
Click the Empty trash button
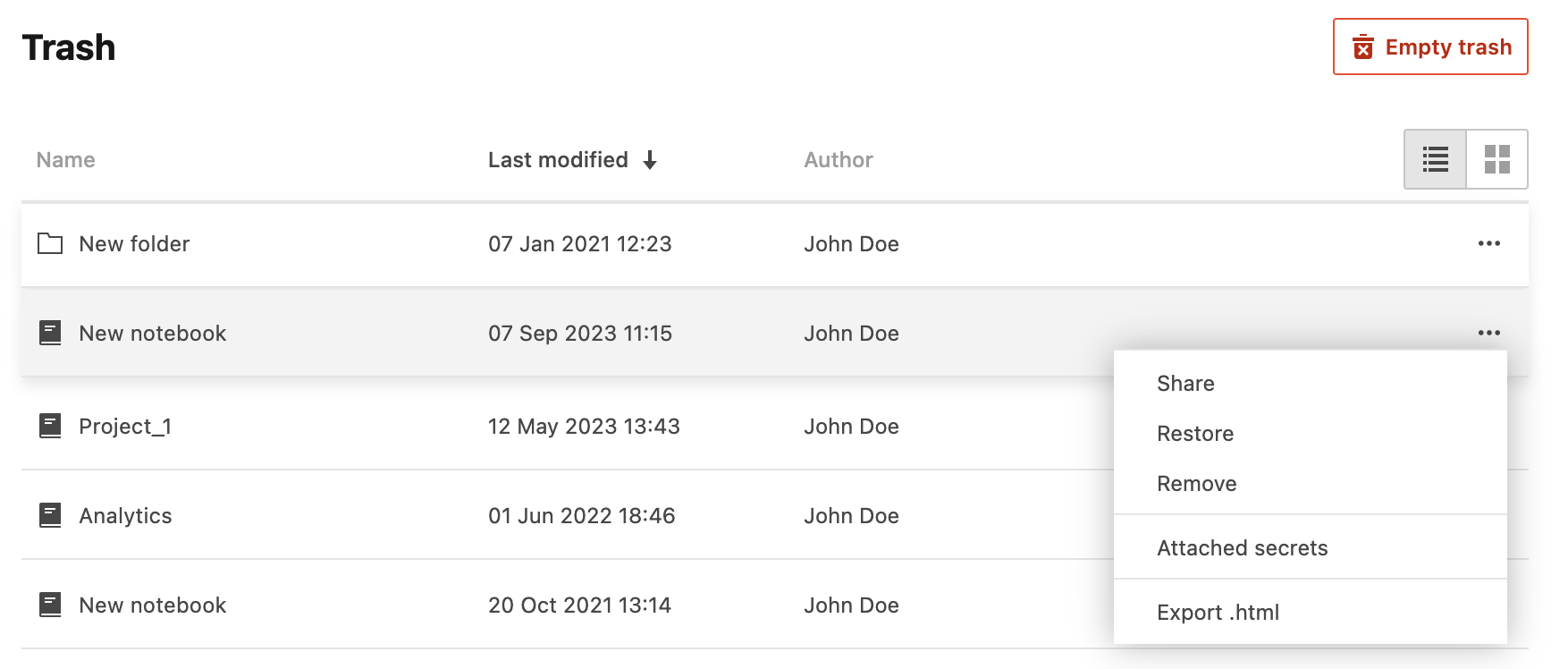coord(1430,47)
